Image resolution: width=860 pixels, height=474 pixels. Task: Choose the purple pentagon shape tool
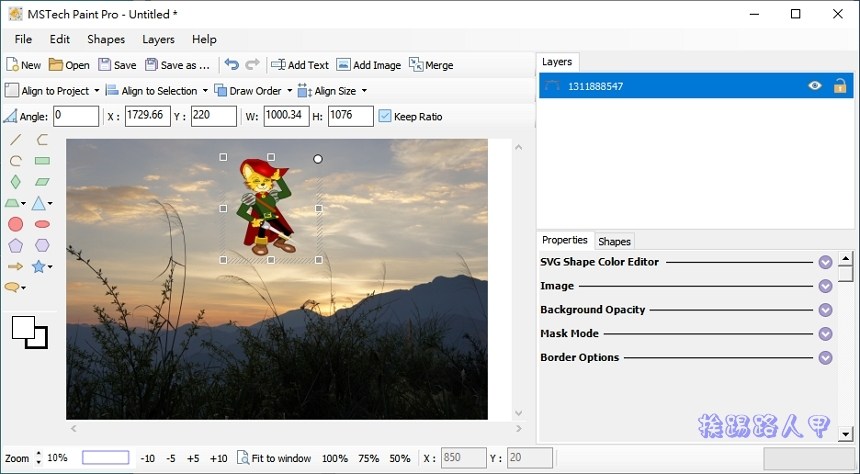click(x=16, y=245)
